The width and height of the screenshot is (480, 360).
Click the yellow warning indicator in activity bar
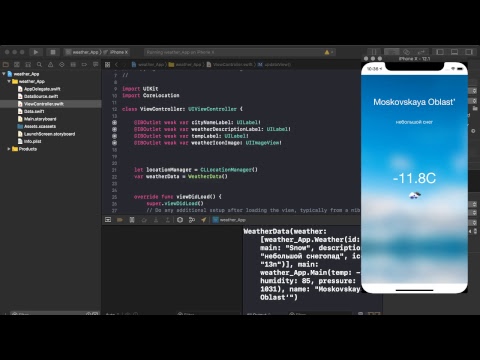tap(327, 52)
